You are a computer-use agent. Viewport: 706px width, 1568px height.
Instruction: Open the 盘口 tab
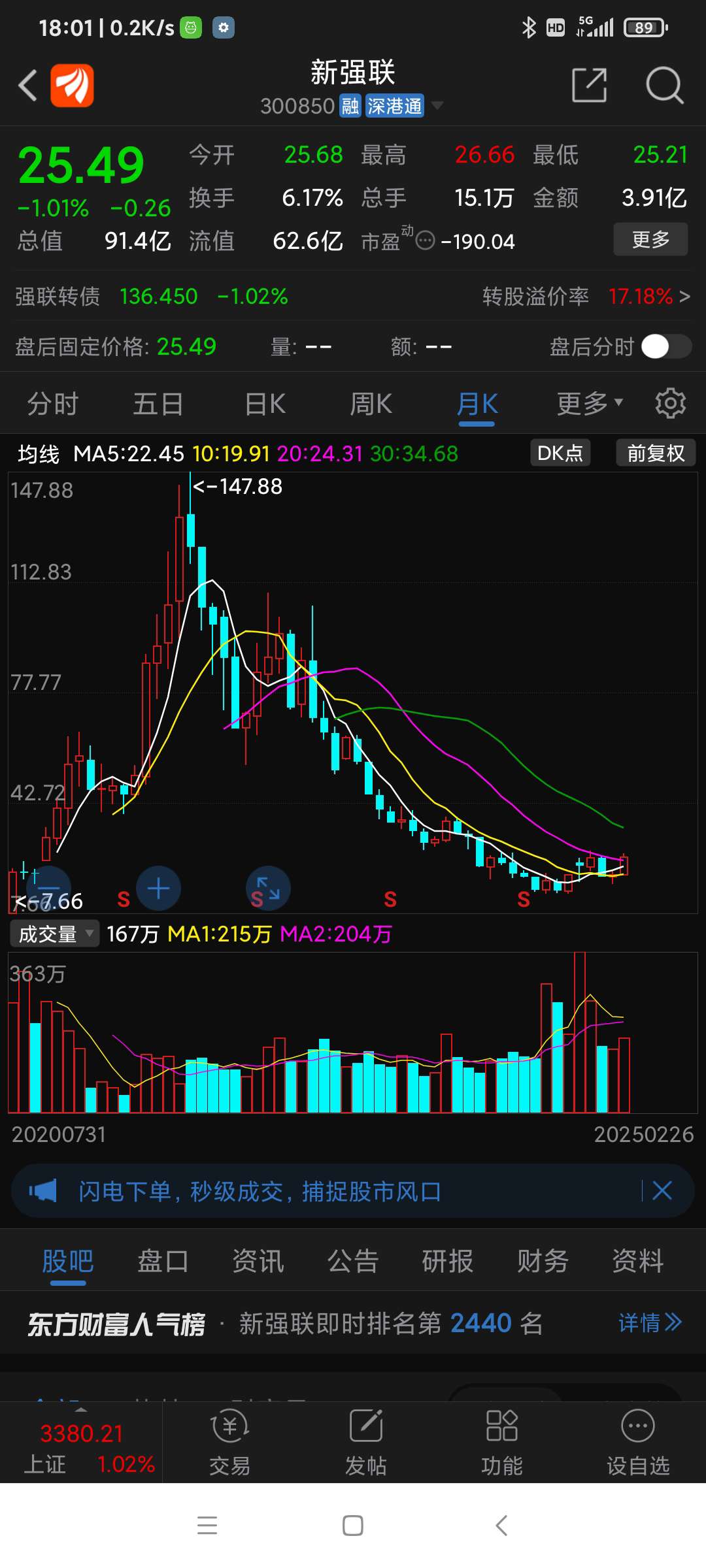pyautogui.click(x=163, y=1260)
